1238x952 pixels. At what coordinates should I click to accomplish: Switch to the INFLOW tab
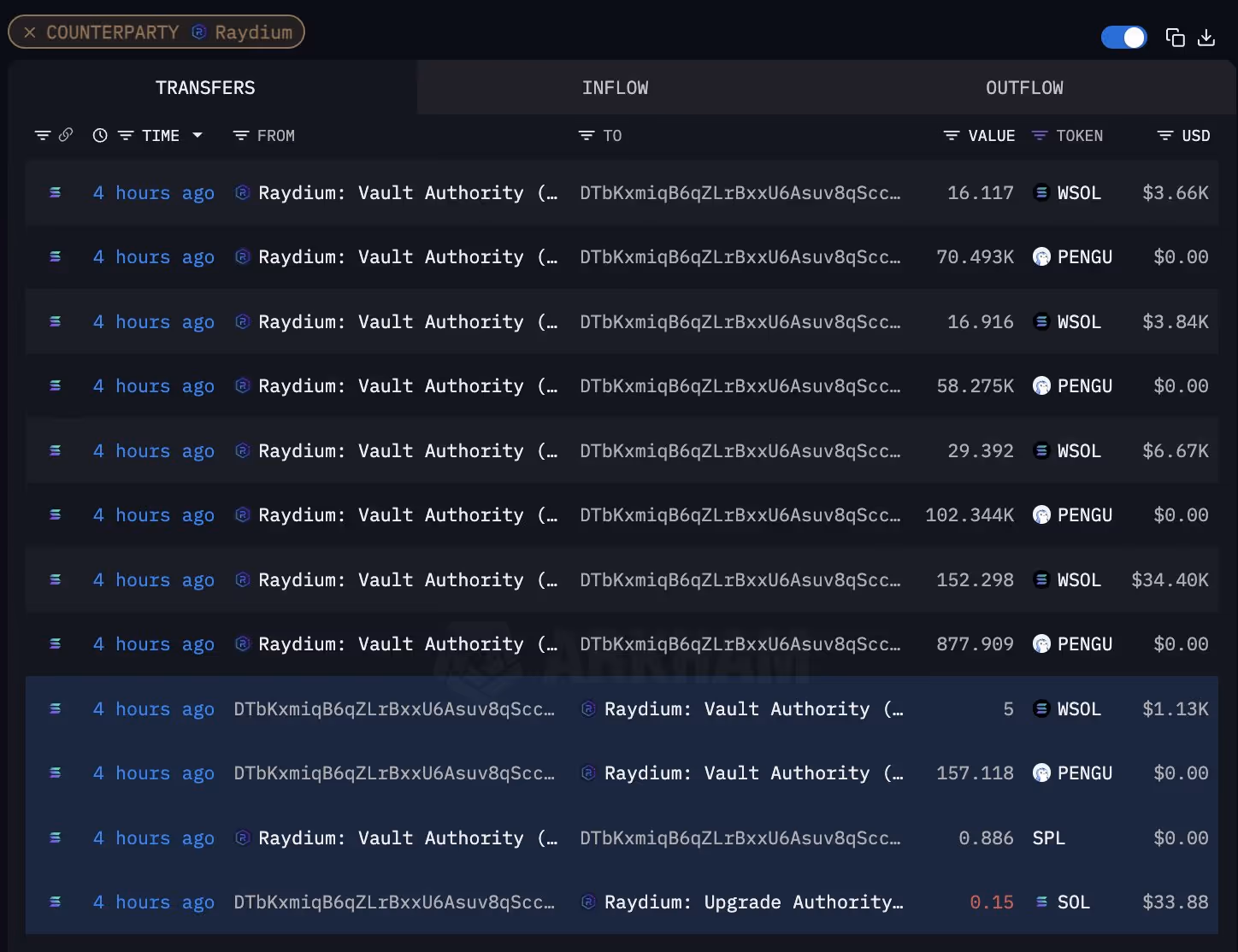pyautogui.click(x=615, y=86)
